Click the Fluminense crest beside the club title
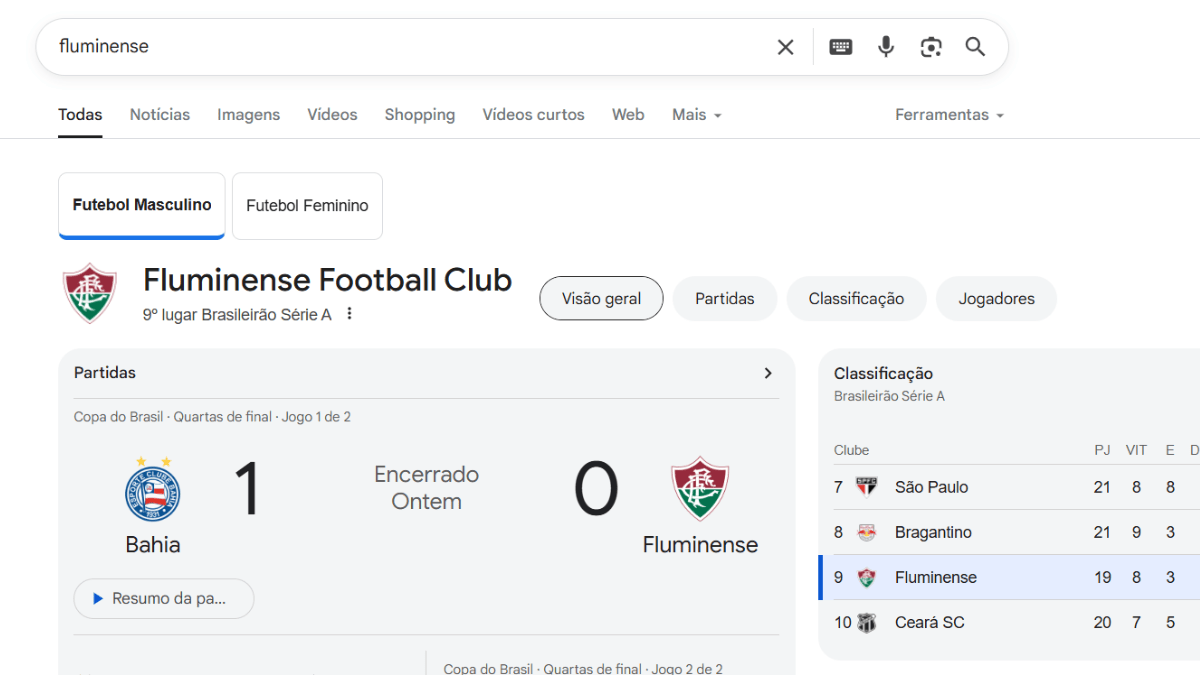This screenshot has width=1200, height=675. pos(90,293)
